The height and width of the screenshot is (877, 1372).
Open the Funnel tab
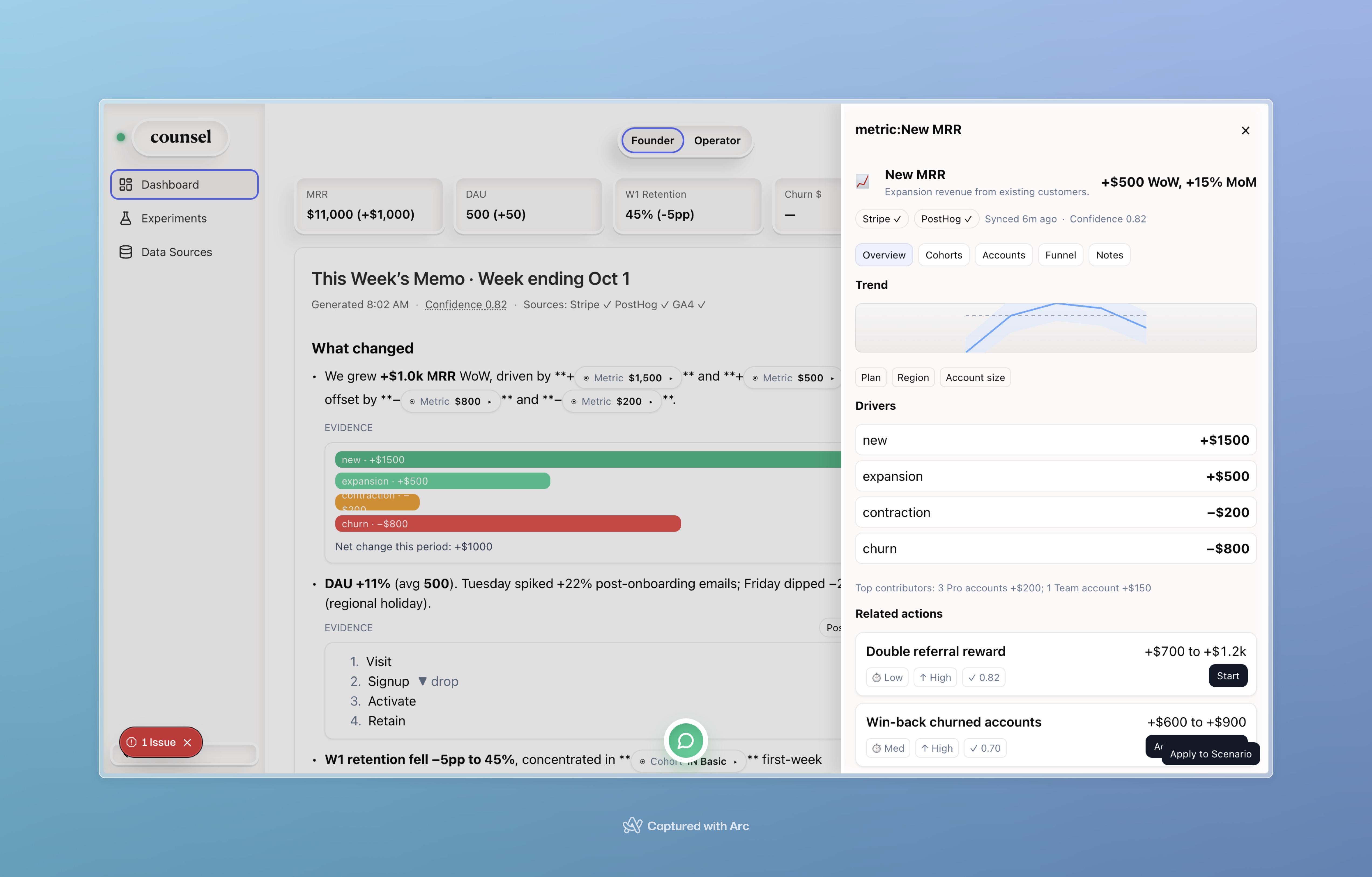click(x=1060, y=255)
